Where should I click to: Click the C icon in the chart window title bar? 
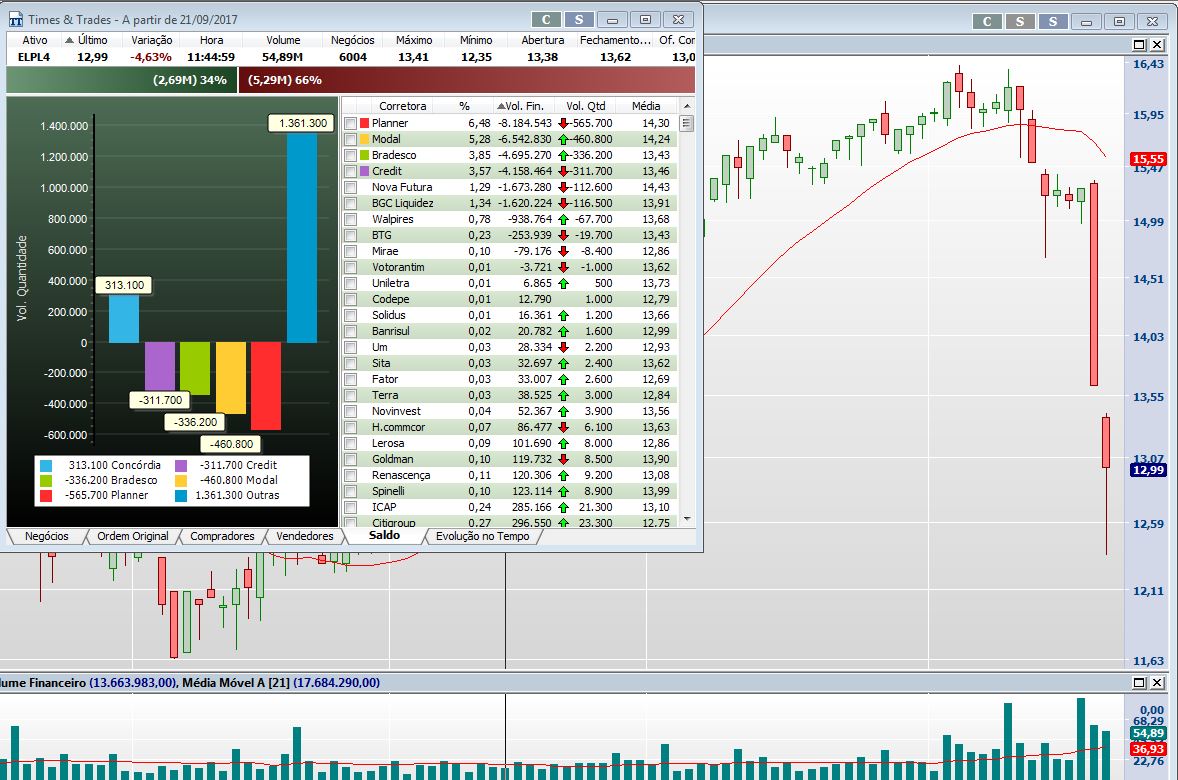tap(987, 21)
